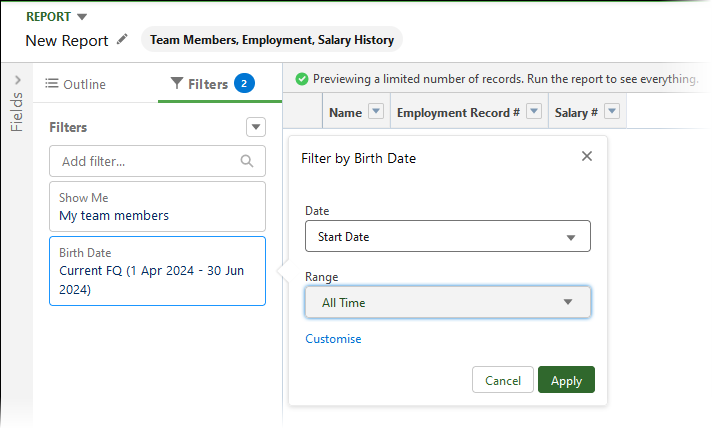Switch to the Outline tab
The width and height of the screenshot is (712, 429).
click(x=76, y=85)
